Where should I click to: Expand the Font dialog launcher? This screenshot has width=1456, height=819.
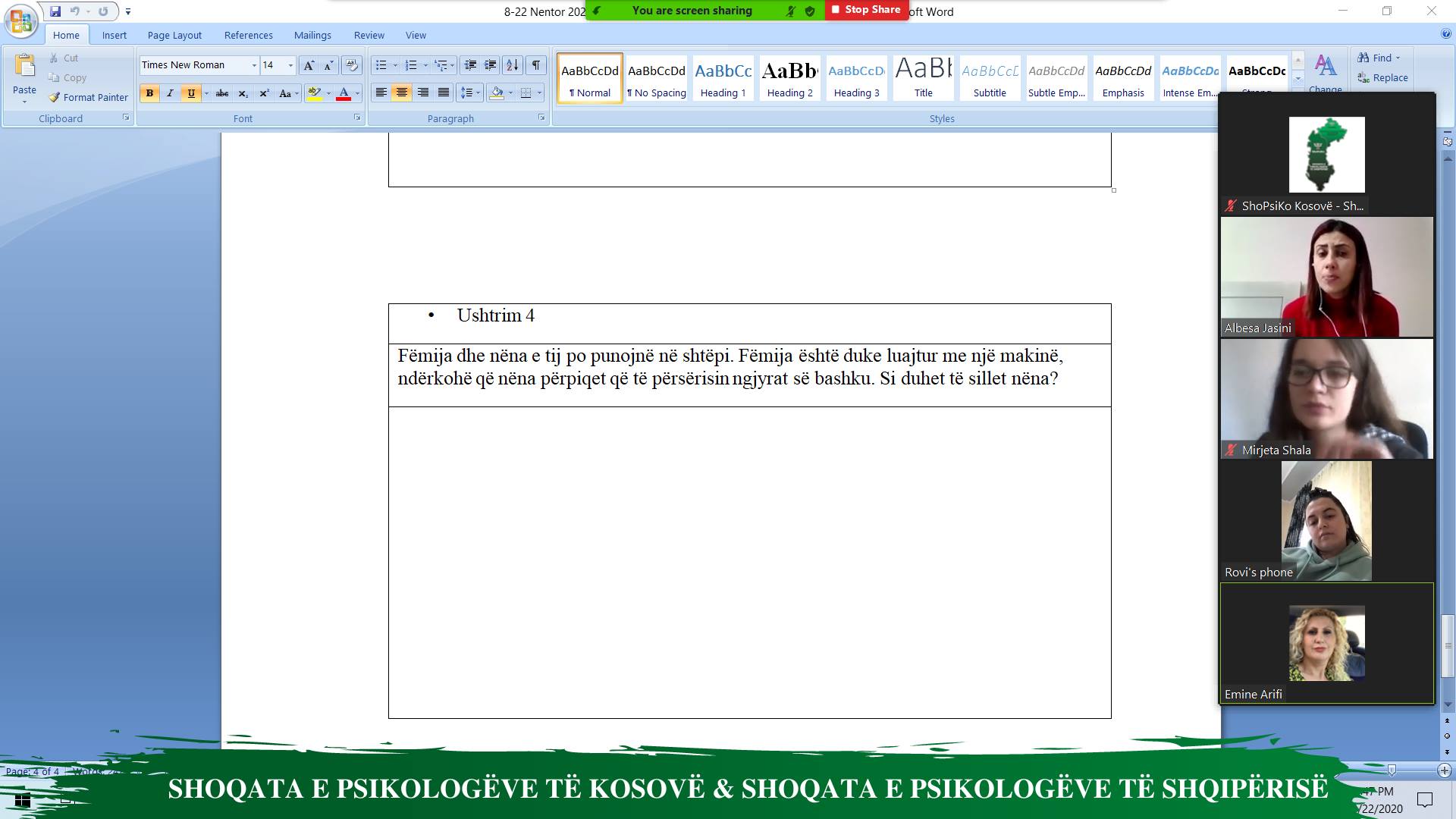(357, 118)
